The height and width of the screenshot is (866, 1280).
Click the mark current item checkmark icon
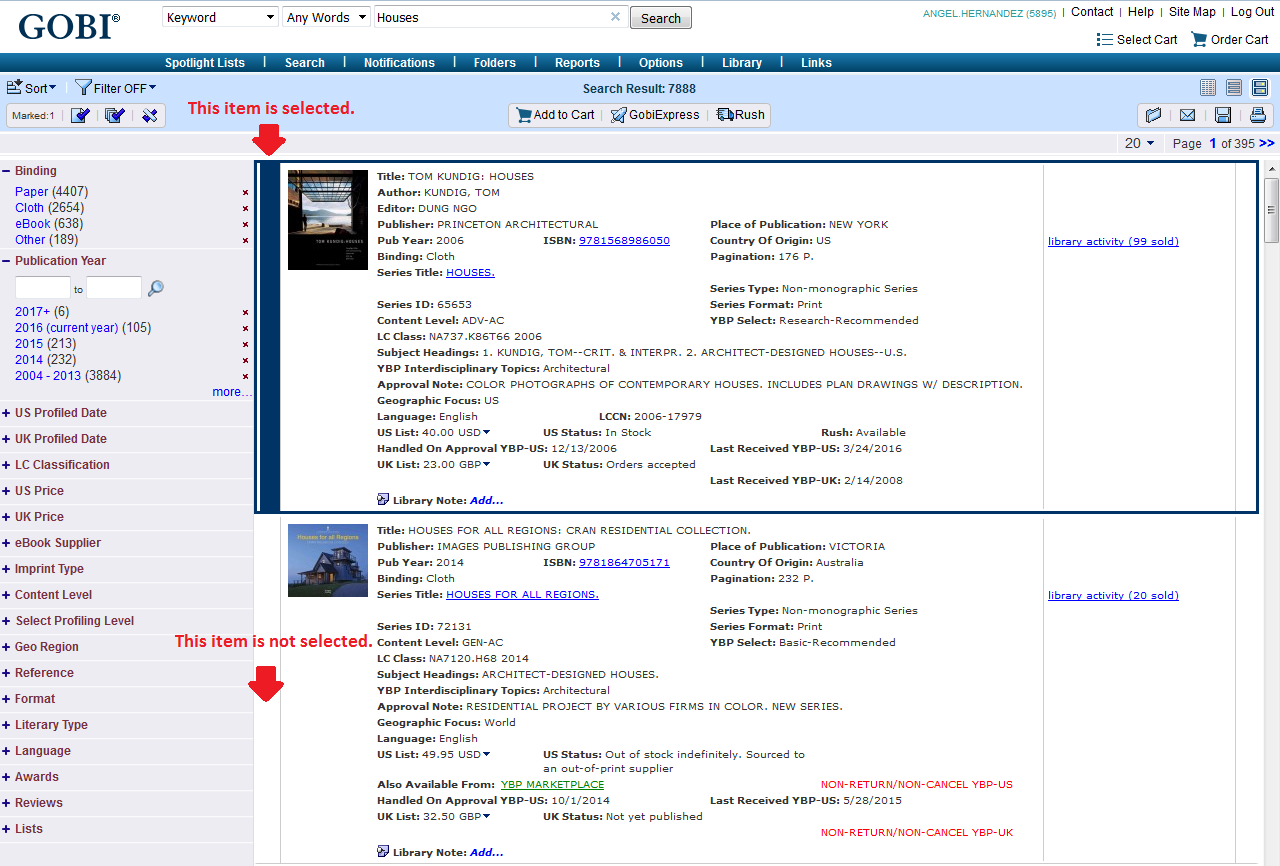click(x=81, y=115)
